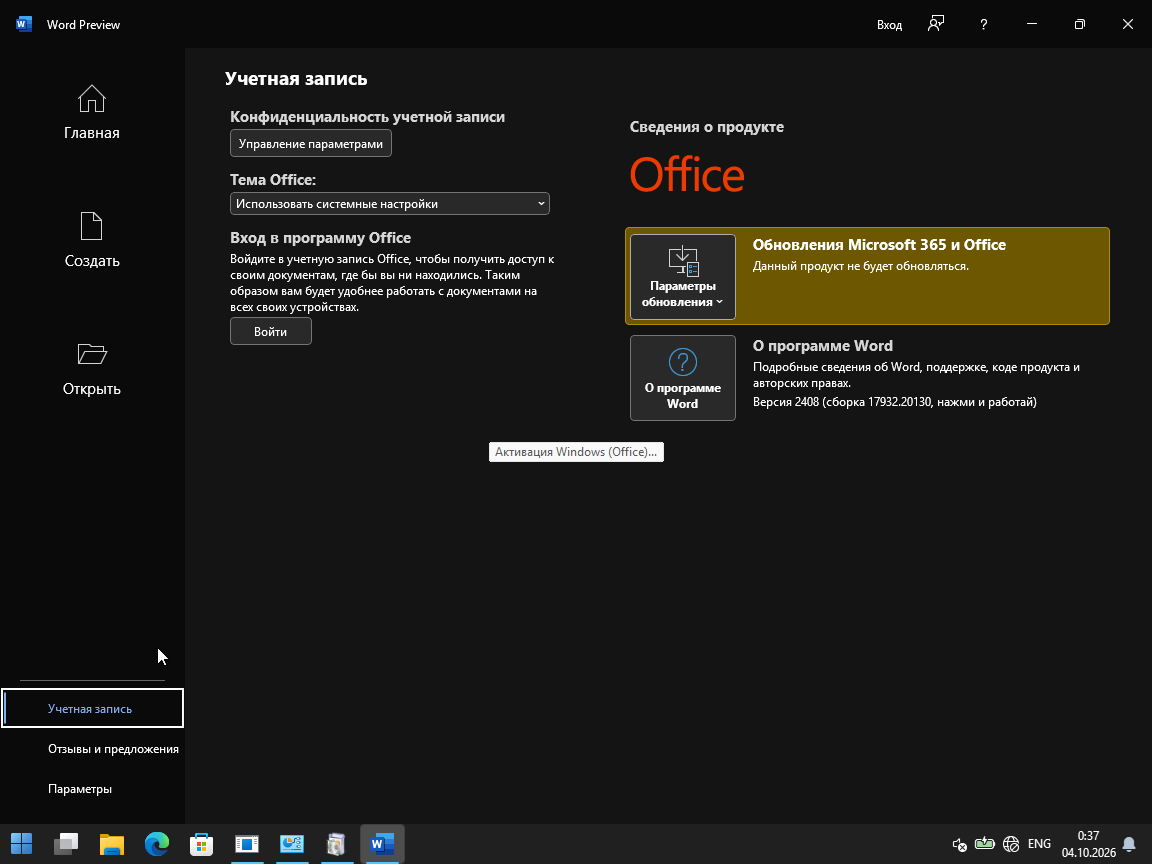Open the feedback person icon in title bar

[935, 24]
